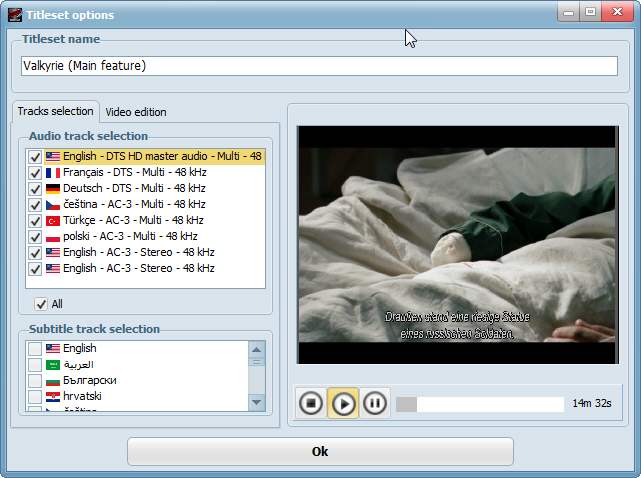Click Bulgarian flag icon of Български subtitle
641x478 pixels.
point(53,381)
